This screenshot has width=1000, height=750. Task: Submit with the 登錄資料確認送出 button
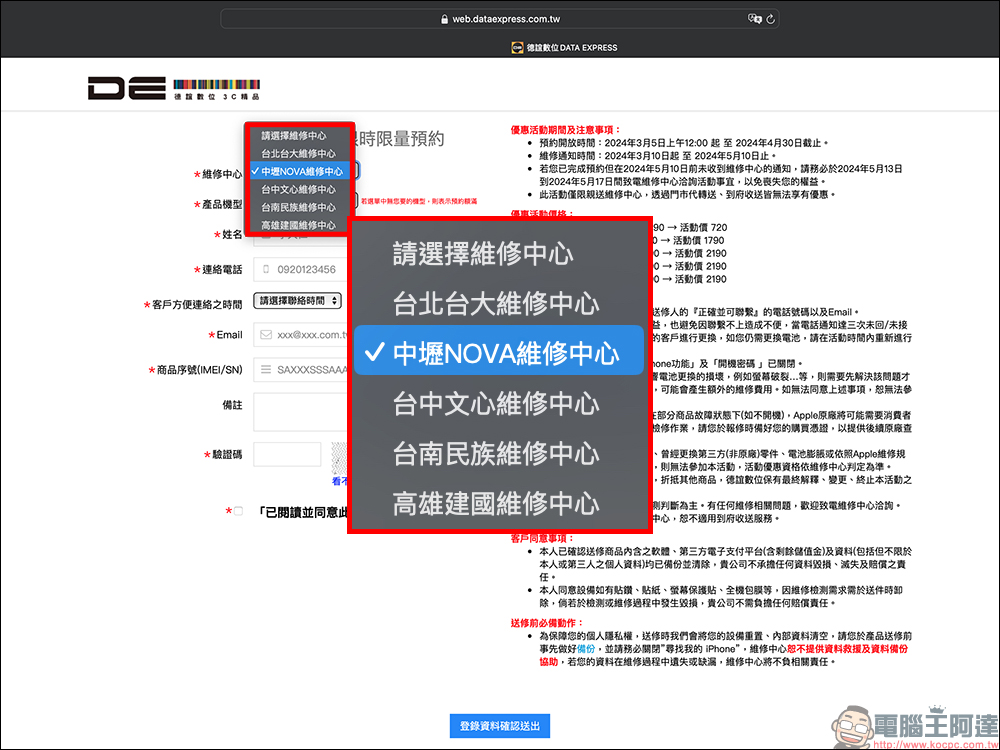pyautogui.click(x=500, y=726)
